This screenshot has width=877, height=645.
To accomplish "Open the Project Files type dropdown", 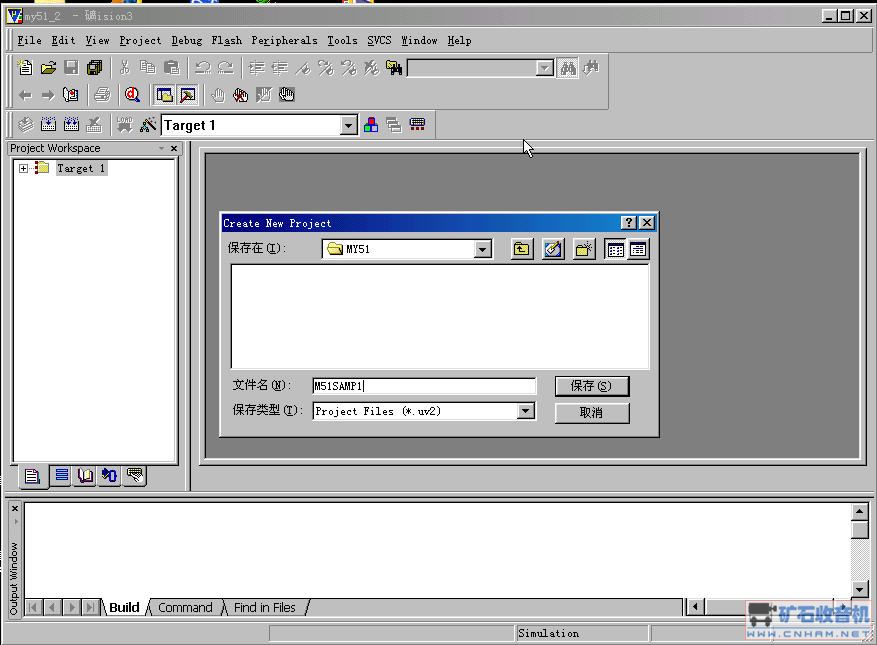I will [525, 411].
